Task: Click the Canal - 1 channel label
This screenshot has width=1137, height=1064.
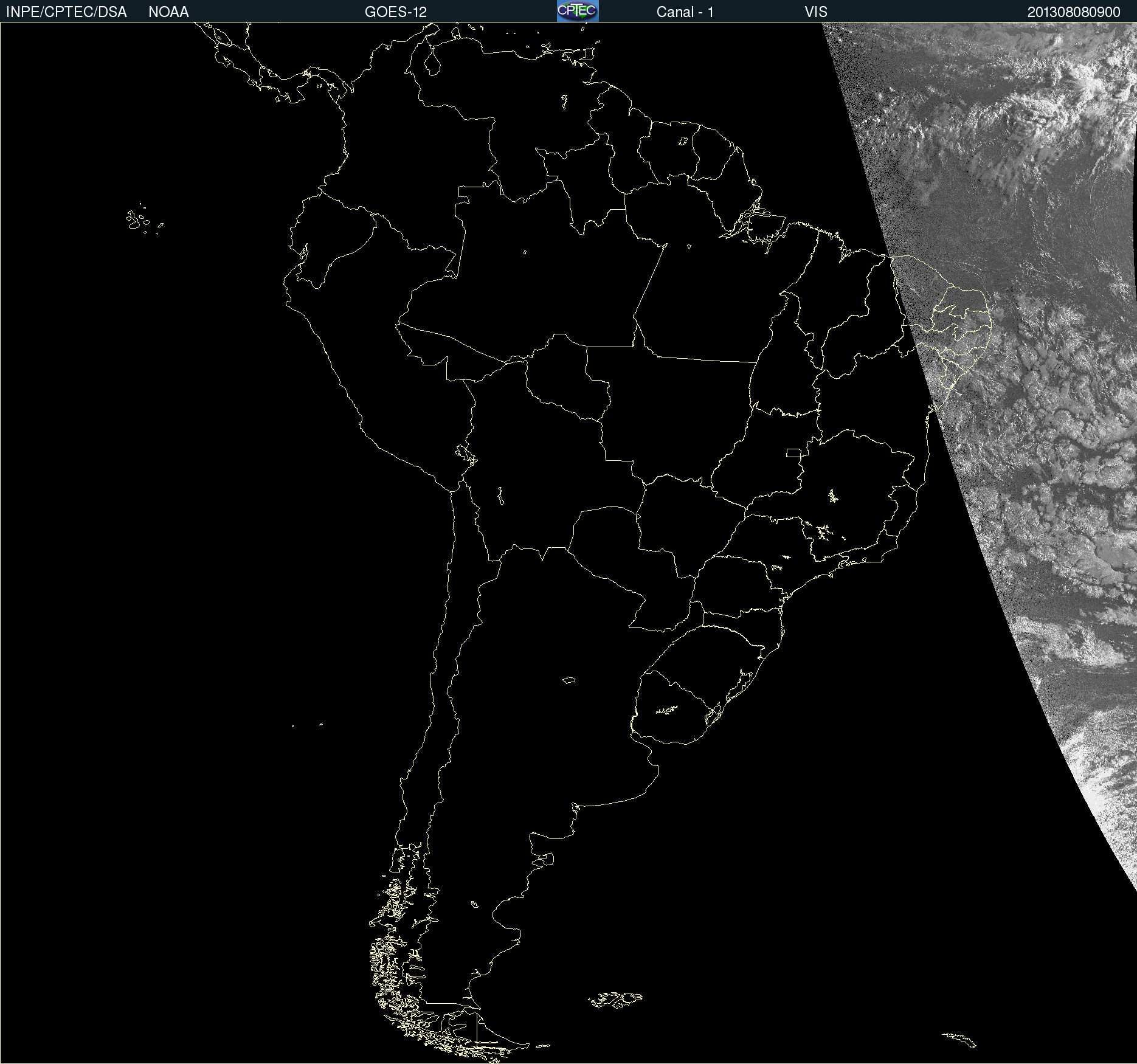Action: 685,12
